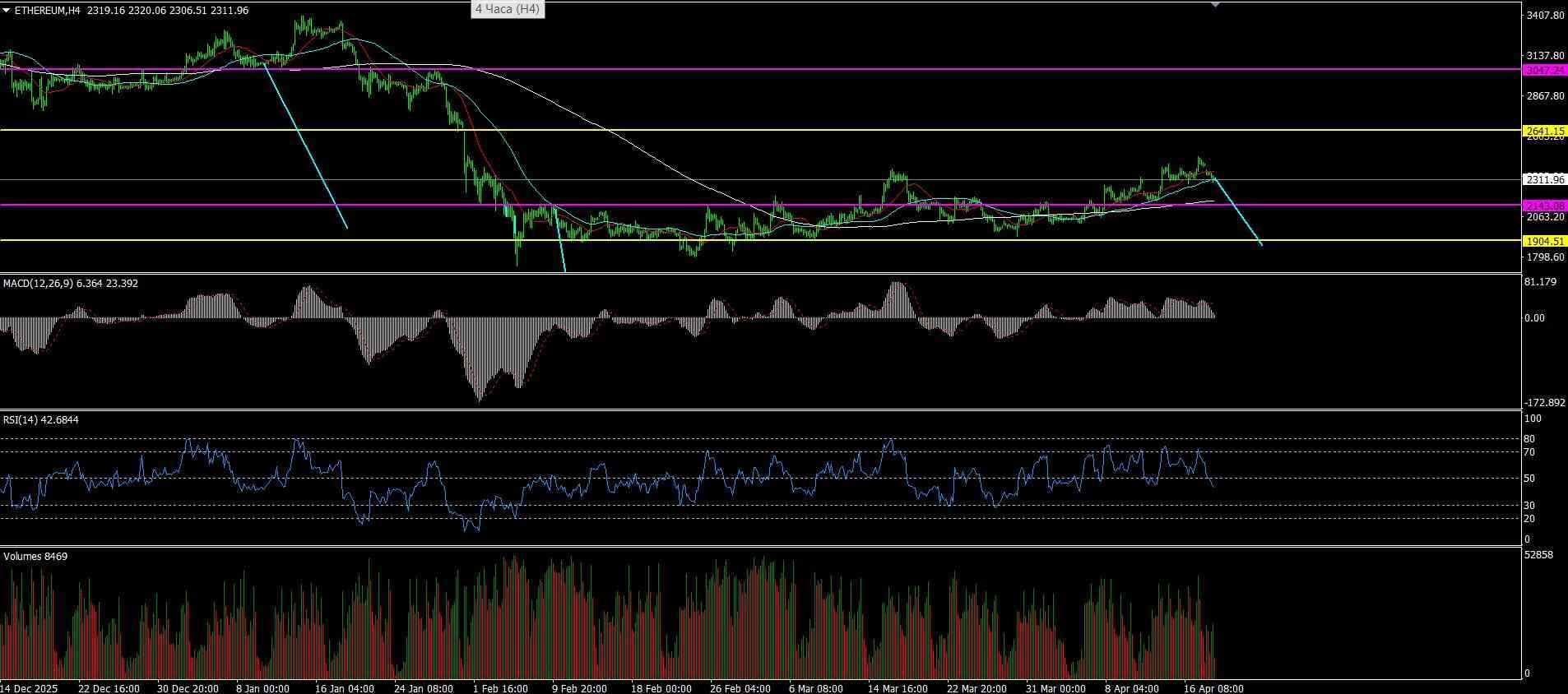Click the 22 Mar 20:00 time label
Screen dimensions: 1568x694
[x=977, y=689]
